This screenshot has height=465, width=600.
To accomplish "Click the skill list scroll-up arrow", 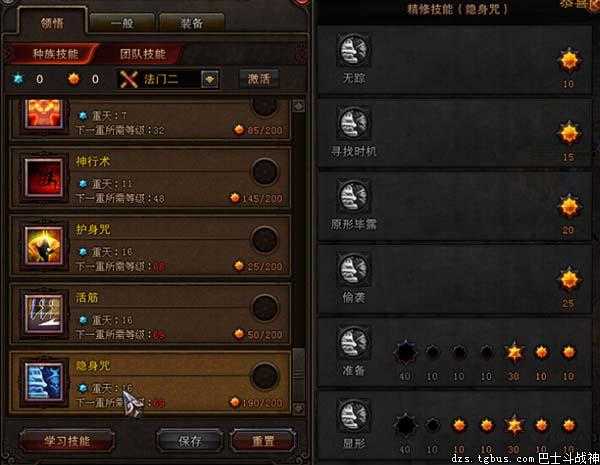I will (x=298, y=106).
